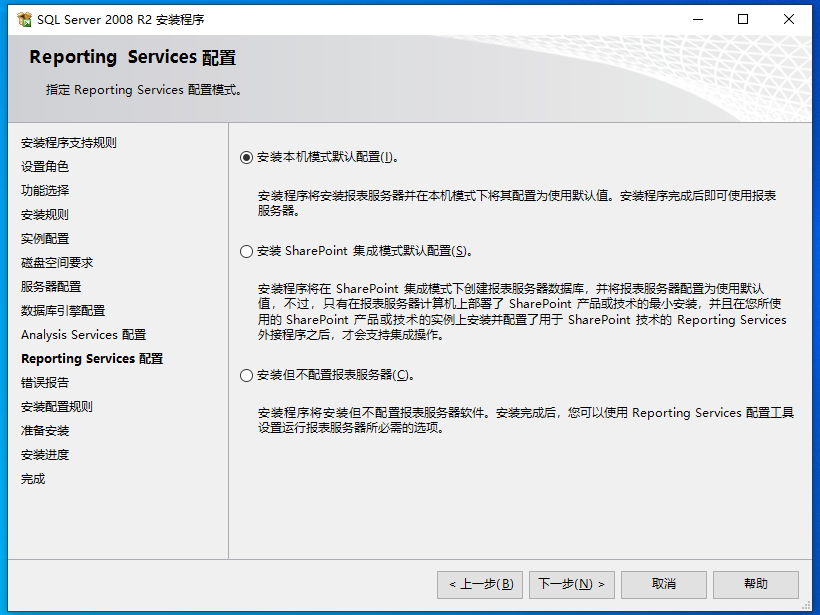Click the 上一步(B) back button
The height and width of the screenshot is (615, 820).
[480, 584]
